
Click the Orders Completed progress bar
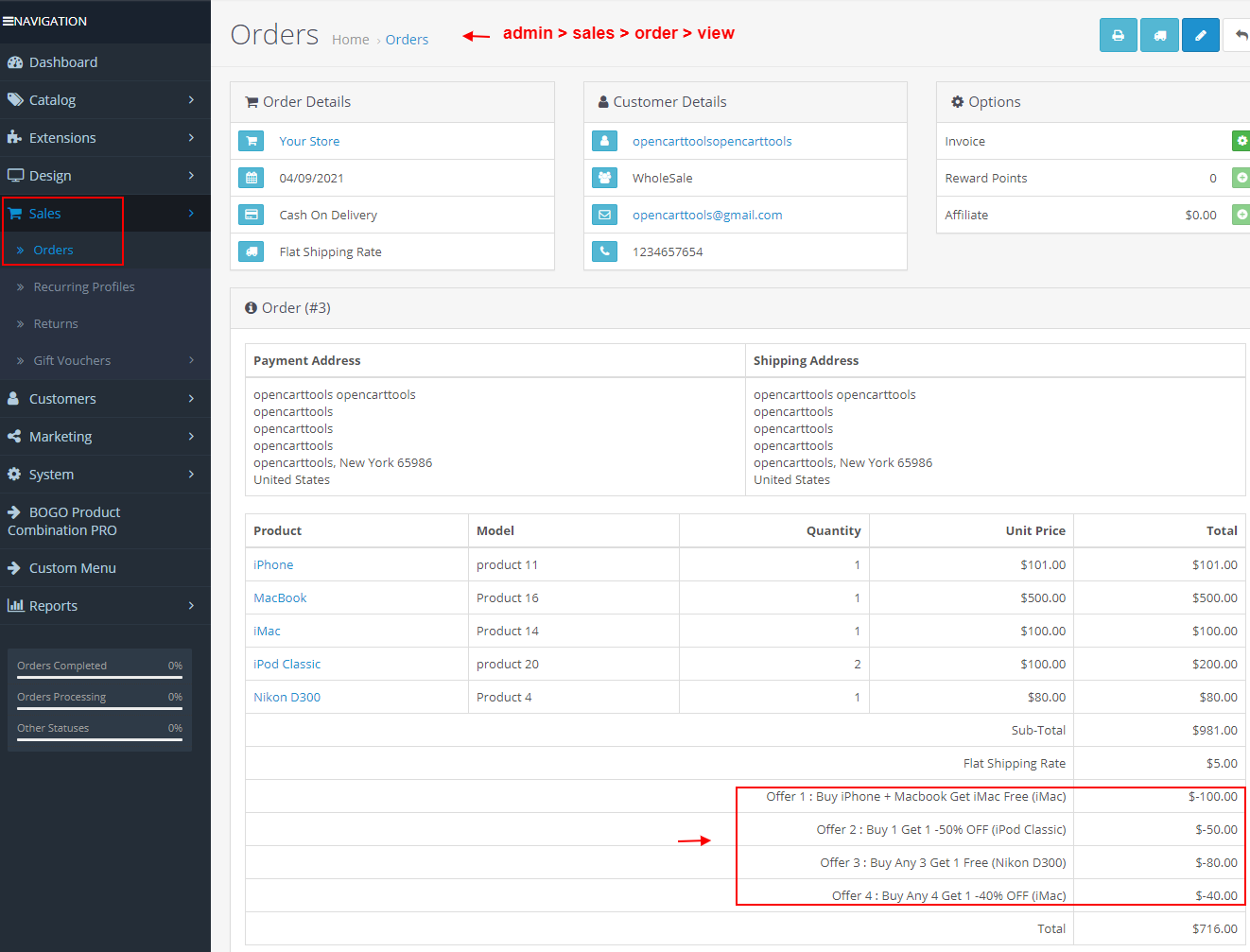point(99,677)
